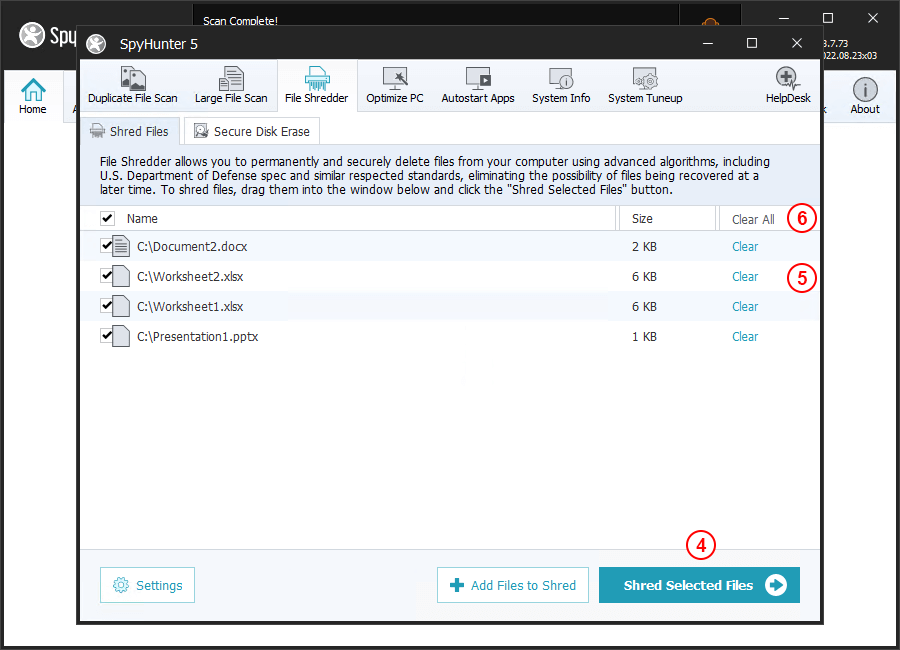Go to Home in background window
The width and height of the screenshot is (900, 650).
(33, 96)
